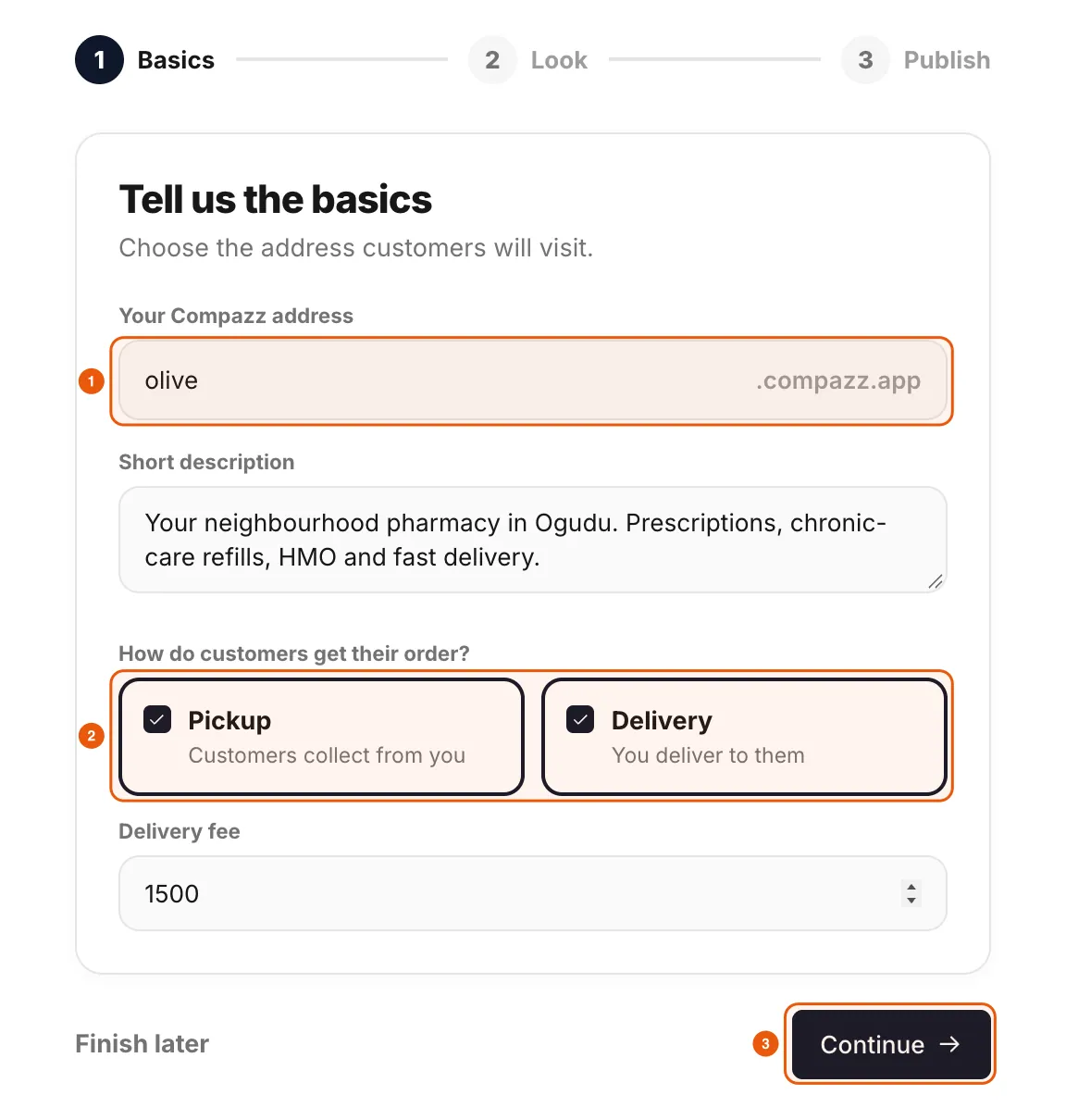Screen dimensions: 1066x1120
Task: Go to the Publish step tab
Action: pyautogui.click(x=947, y=60)
